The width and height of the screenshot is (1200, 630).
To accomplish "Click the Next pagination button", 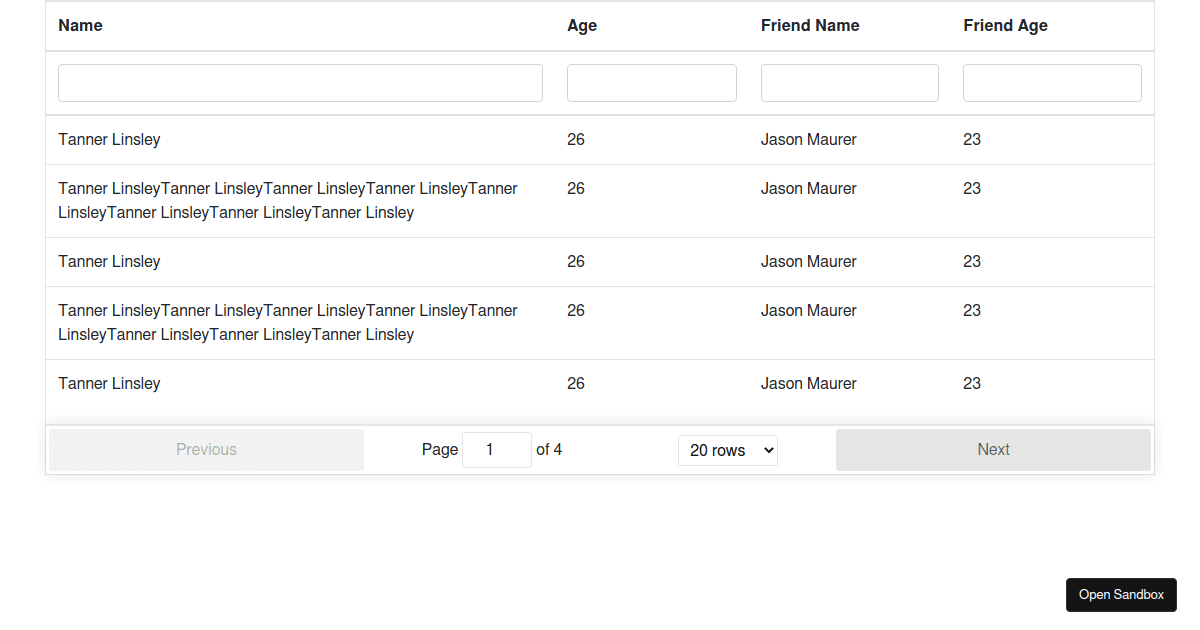I will [993, 449].
